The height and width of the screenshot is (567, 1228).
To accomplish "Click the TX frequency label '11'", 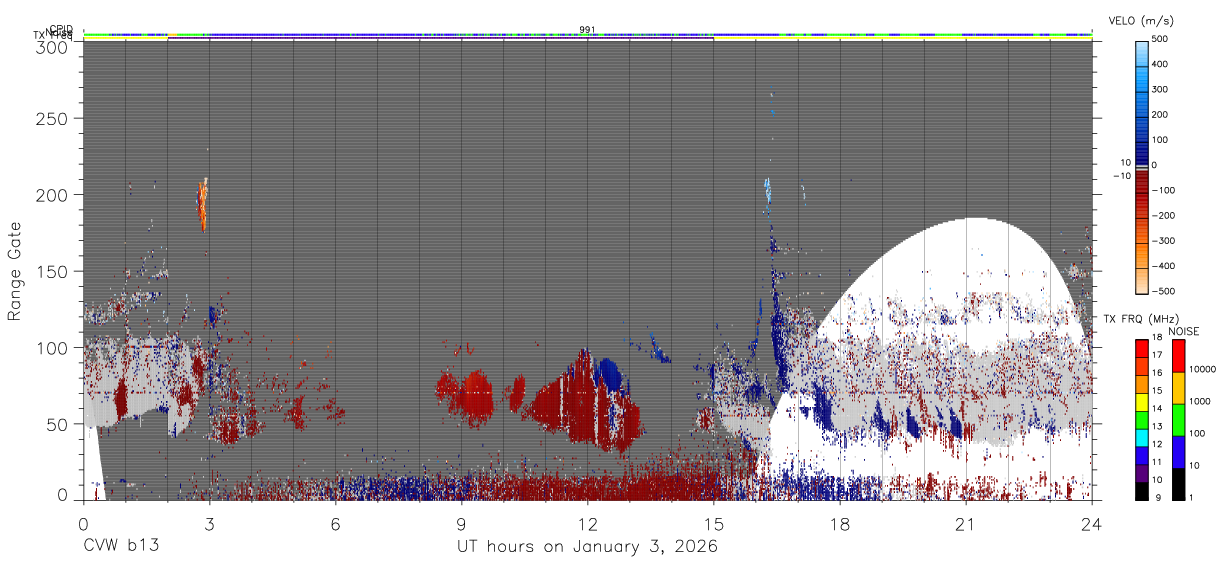I will point(1159,463).
